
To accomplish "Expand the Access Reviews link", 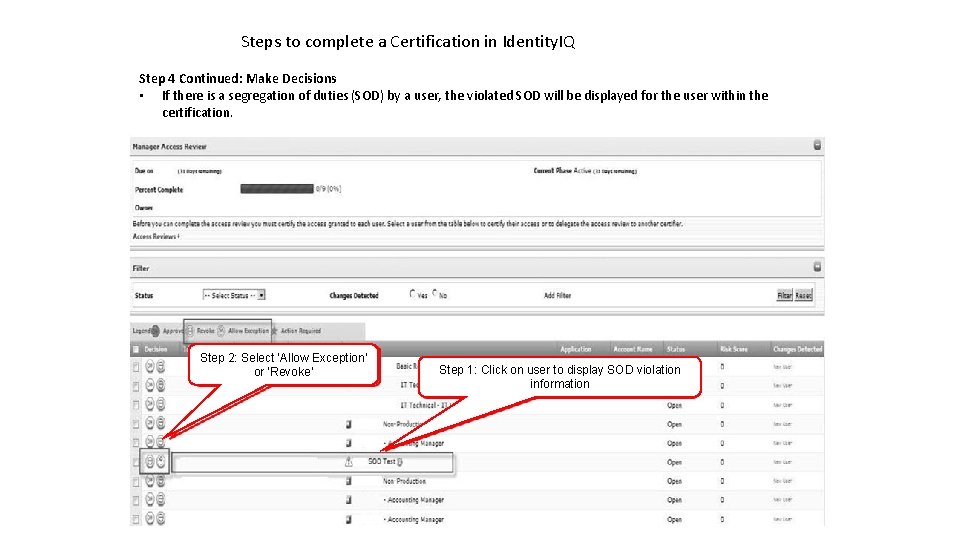I will (156, 236).
